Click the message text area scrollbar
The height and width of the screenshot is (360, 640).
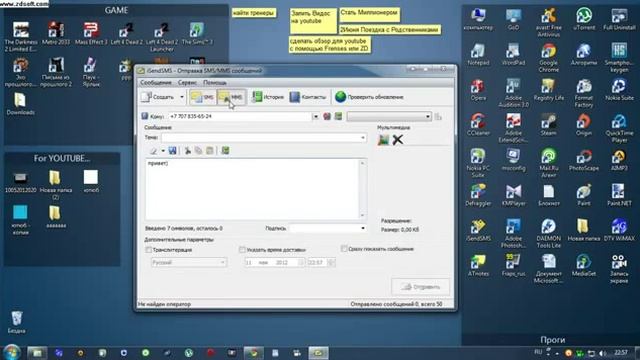click(x=362, y=189)
